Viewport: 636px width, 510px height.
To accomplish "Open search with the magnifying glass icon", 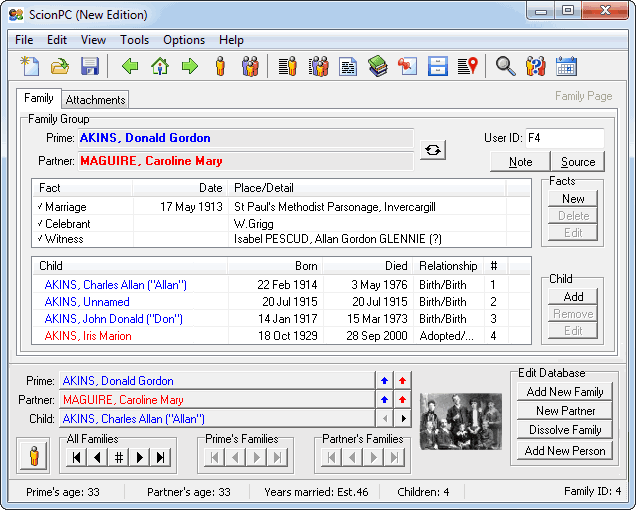I will [x=505, y=66].
